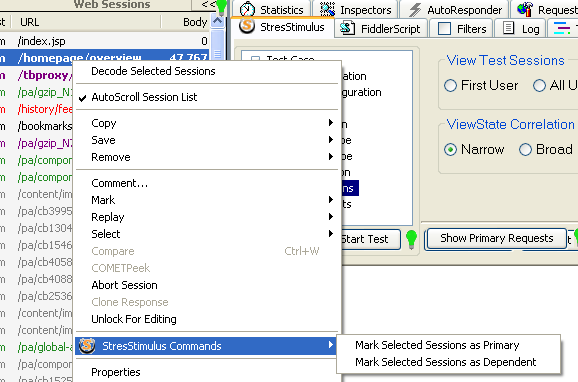
Task: Open the FiddlerScript tab icon
Action: pyautogui.click(x=347, y=28)
